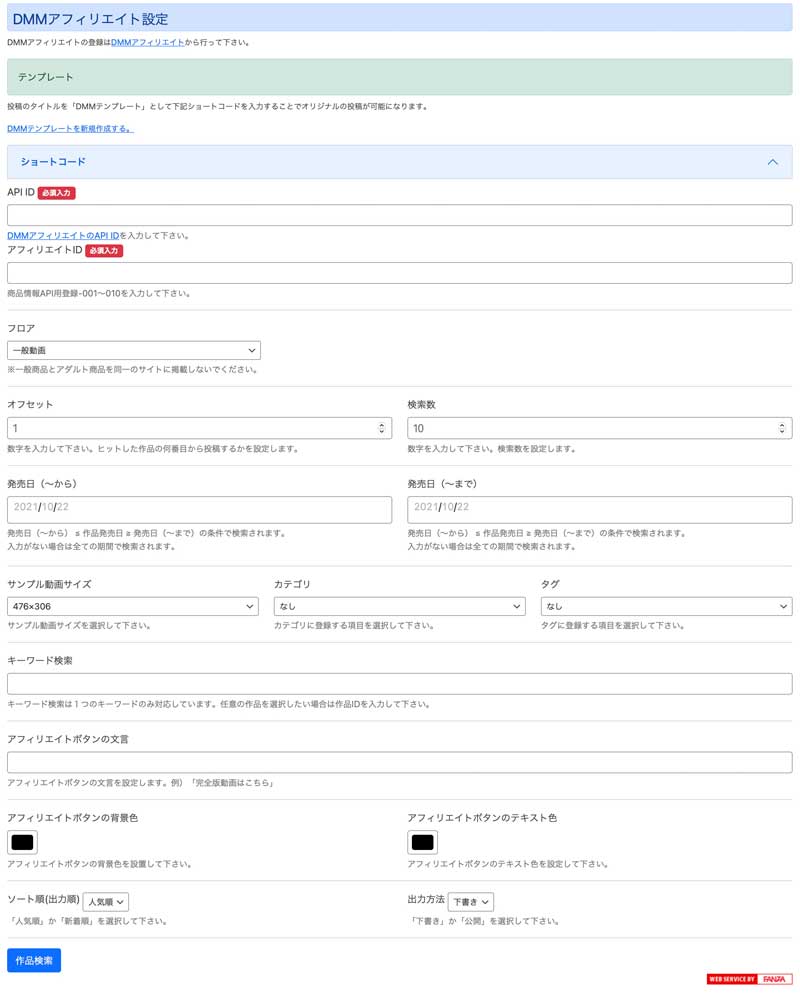Click the オフセット stepper arrows
The image size is (800, 1004).
point(381,428)
